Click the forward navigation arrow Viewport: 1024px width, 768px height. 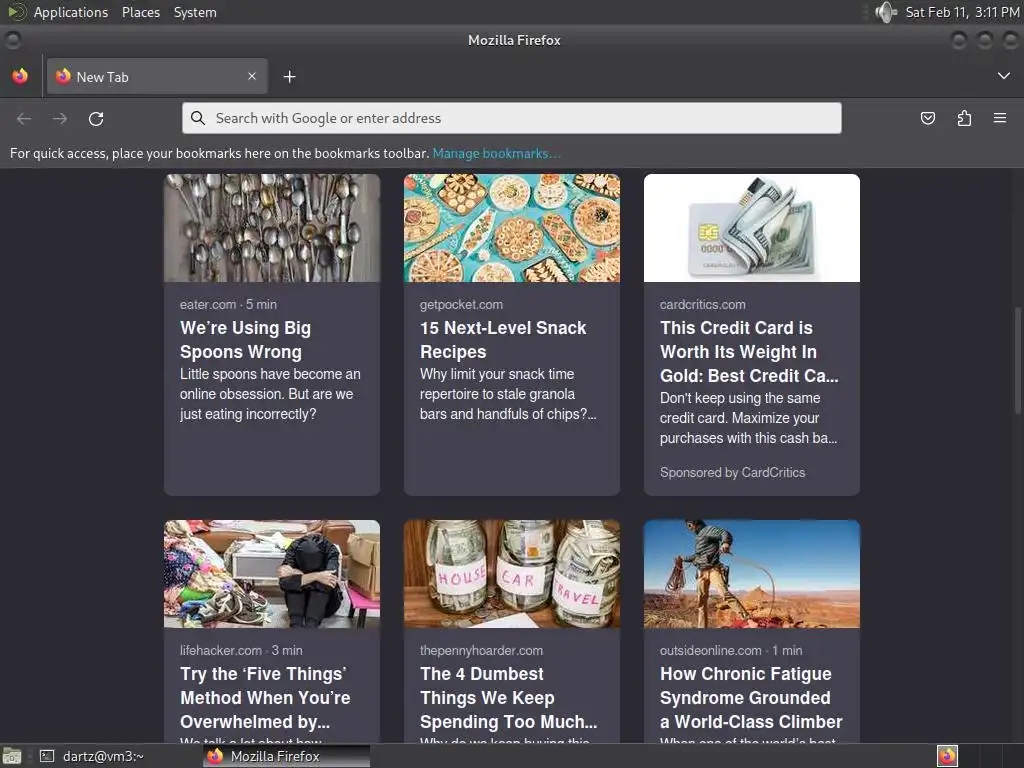pos(60,118)
